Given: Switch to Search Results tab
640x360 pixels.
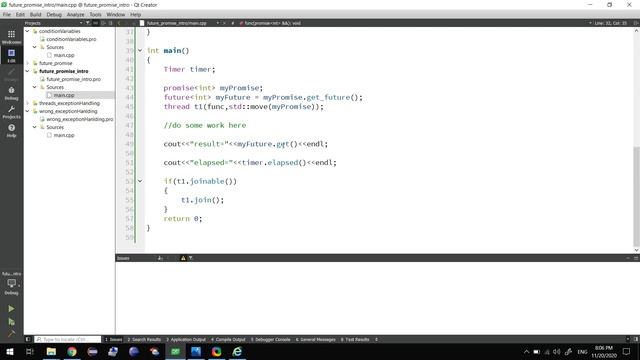Looking at the screenshot, I should click(x=144, y=340).
